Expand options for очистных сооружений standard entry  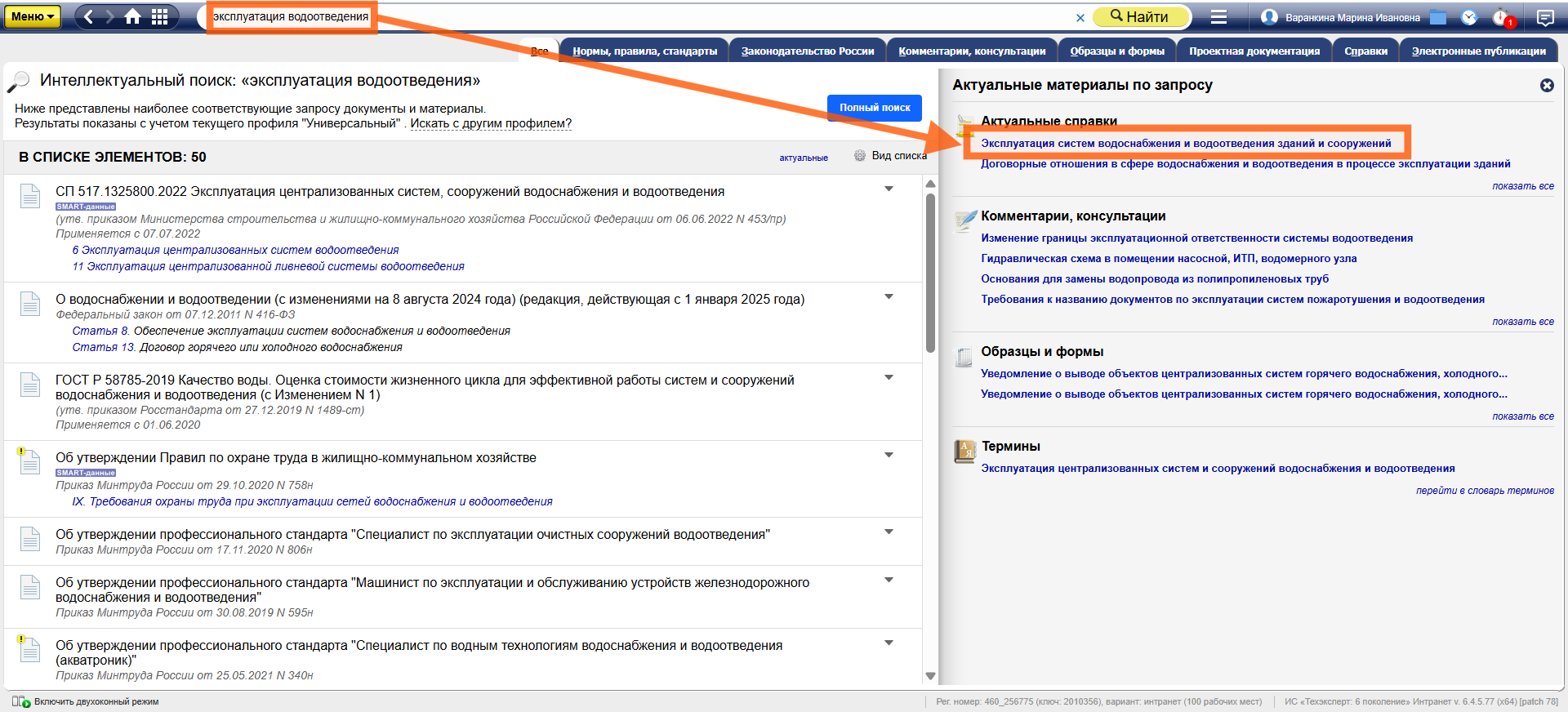tap(889, 532)
